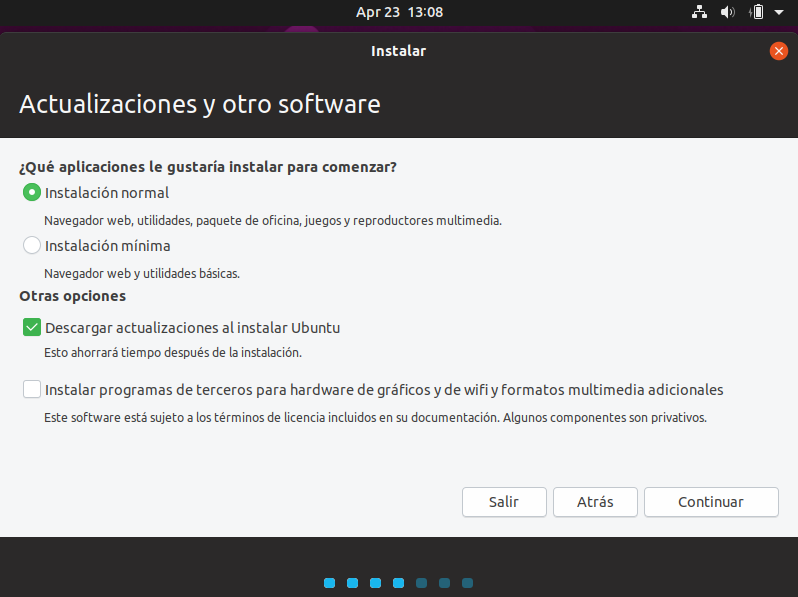Click the Otras opciones heading
Screen dimensions: 798x597
click(72, 296)
